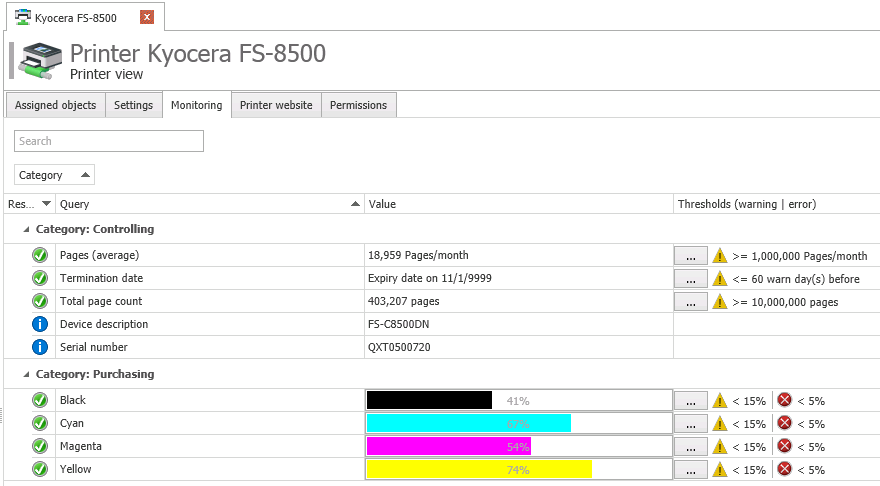Screen dimensions: 880x486
Task: Click the info icon beside Serial number
Action: pos(40,347)
